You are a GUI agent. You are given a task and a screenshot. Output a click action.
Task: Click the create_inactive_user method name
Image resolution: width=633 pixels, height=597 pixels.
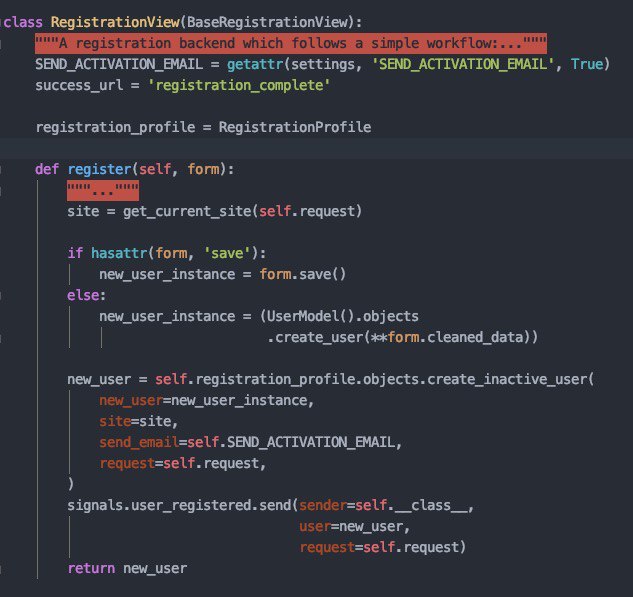tap(506, 379)
